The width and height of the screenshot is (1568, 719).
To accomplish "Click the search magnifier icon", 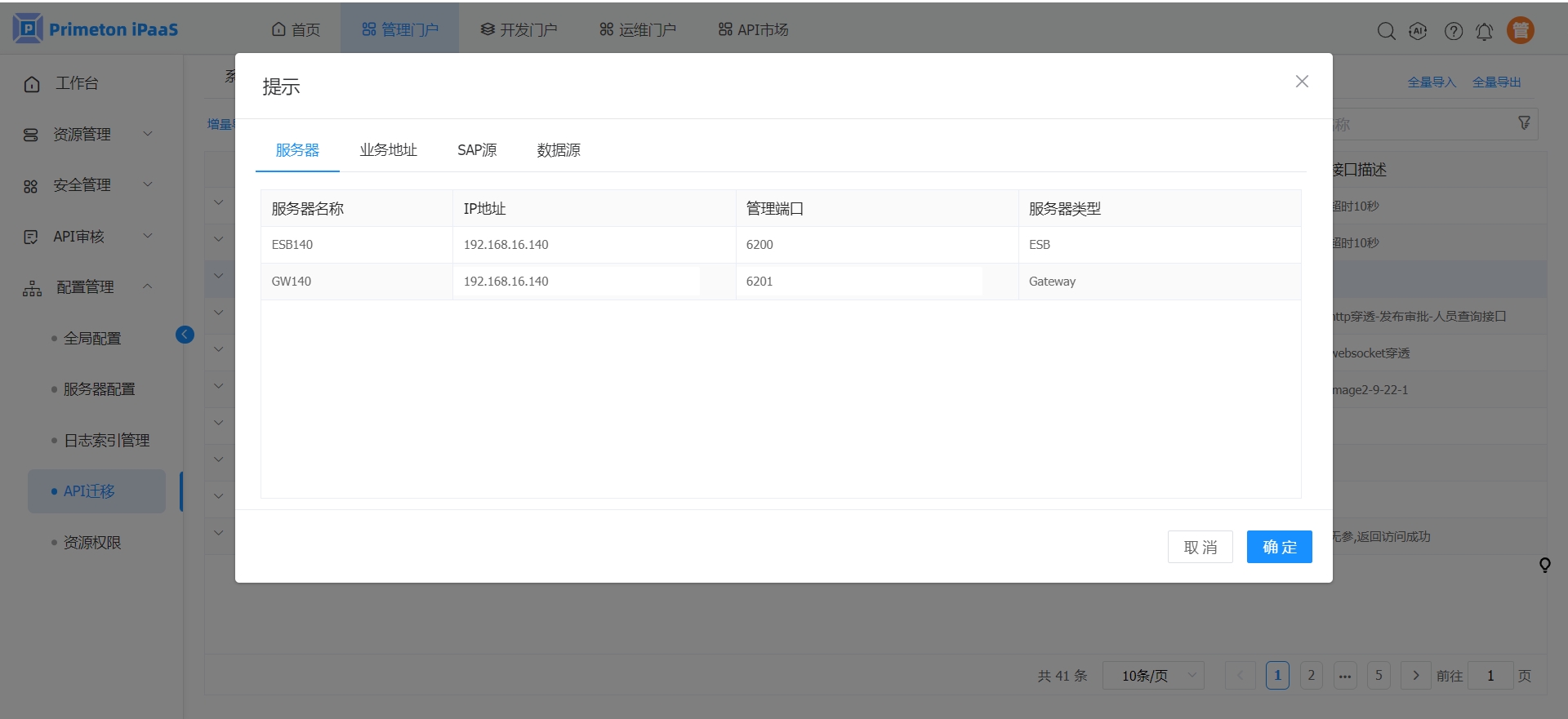I will coord(1386,31).
